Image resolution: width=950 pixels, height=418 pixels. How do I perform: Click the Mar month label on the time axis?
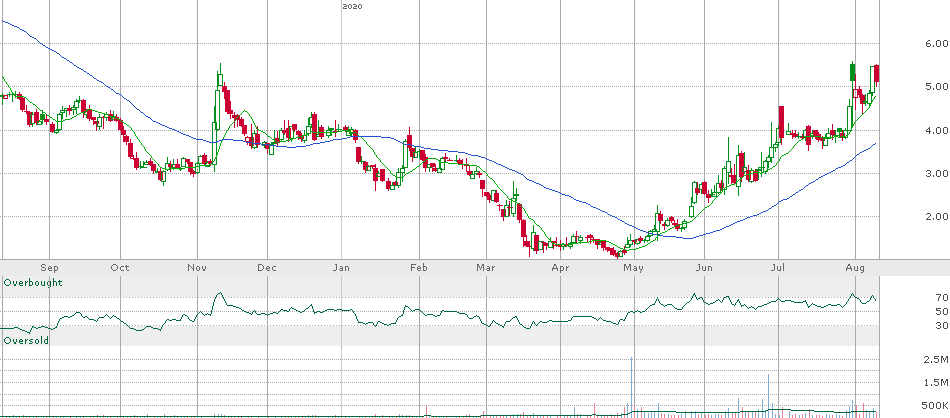coord(485,267)
